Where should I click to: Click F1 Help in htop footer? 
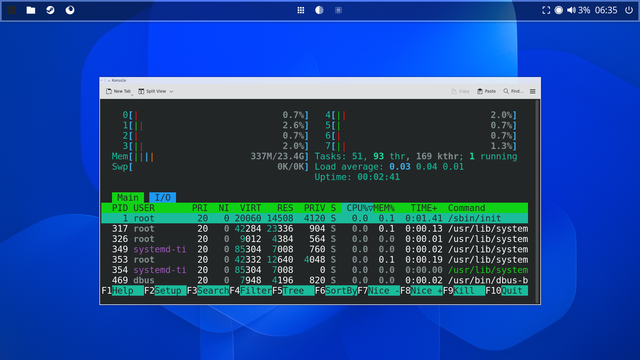click(x=122, y=291)
